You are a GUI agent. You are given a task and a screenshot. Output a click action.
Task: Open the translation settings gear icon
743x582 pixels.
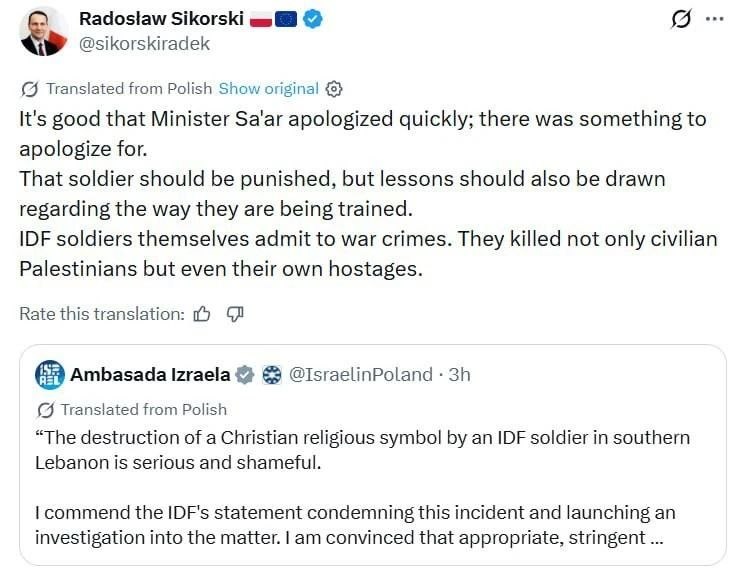pos(335,88)
